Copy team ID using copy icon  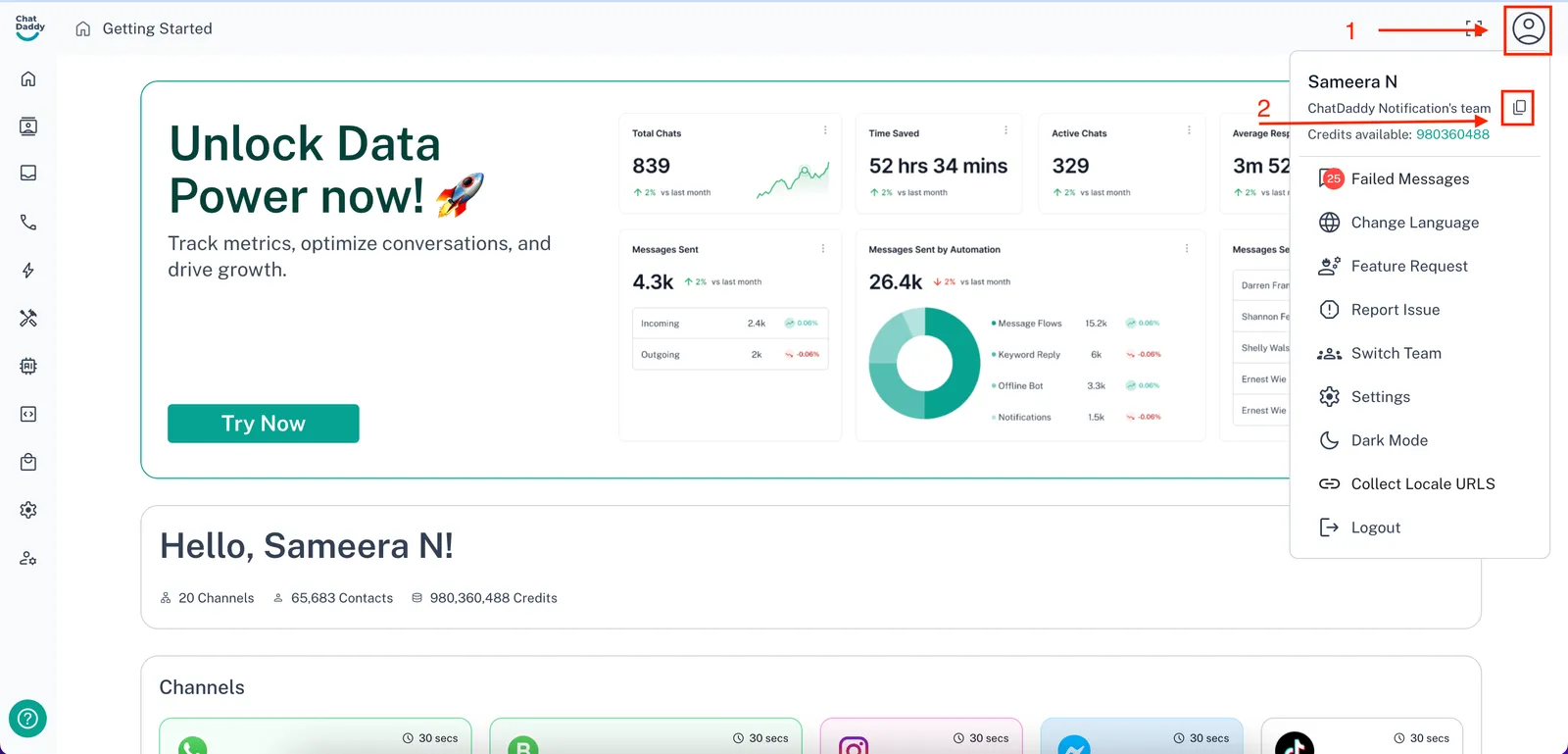1518,108
